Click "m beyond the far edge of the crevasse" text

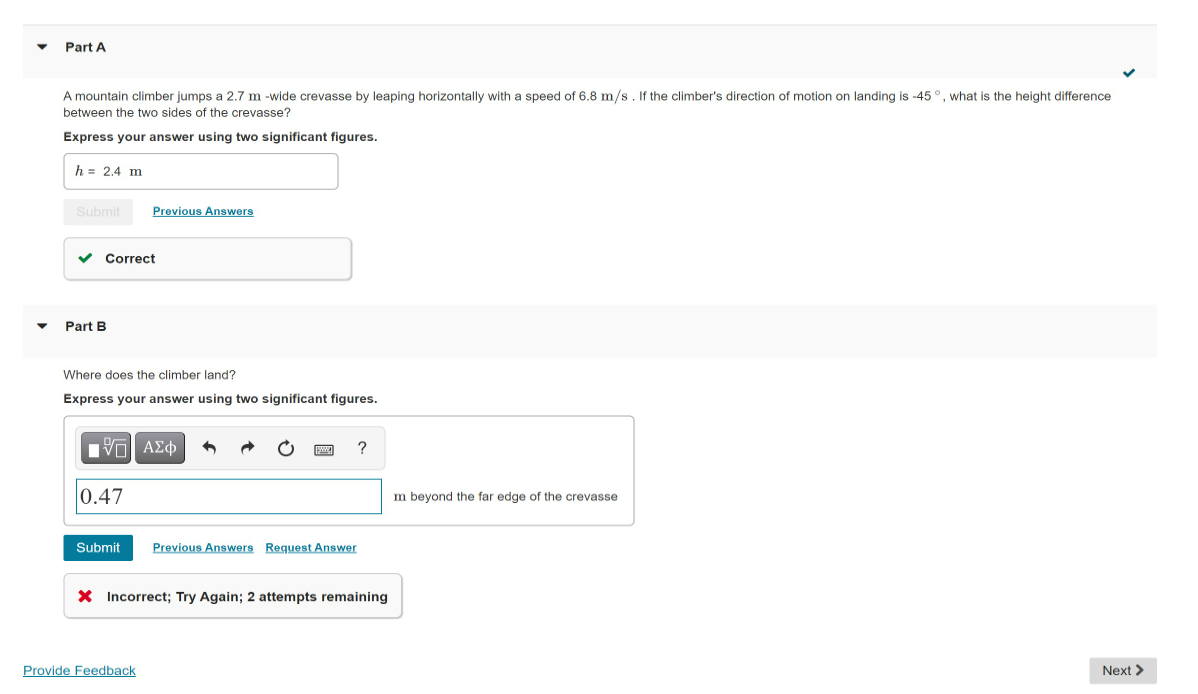pyautogui.click(x=506, y=497)
